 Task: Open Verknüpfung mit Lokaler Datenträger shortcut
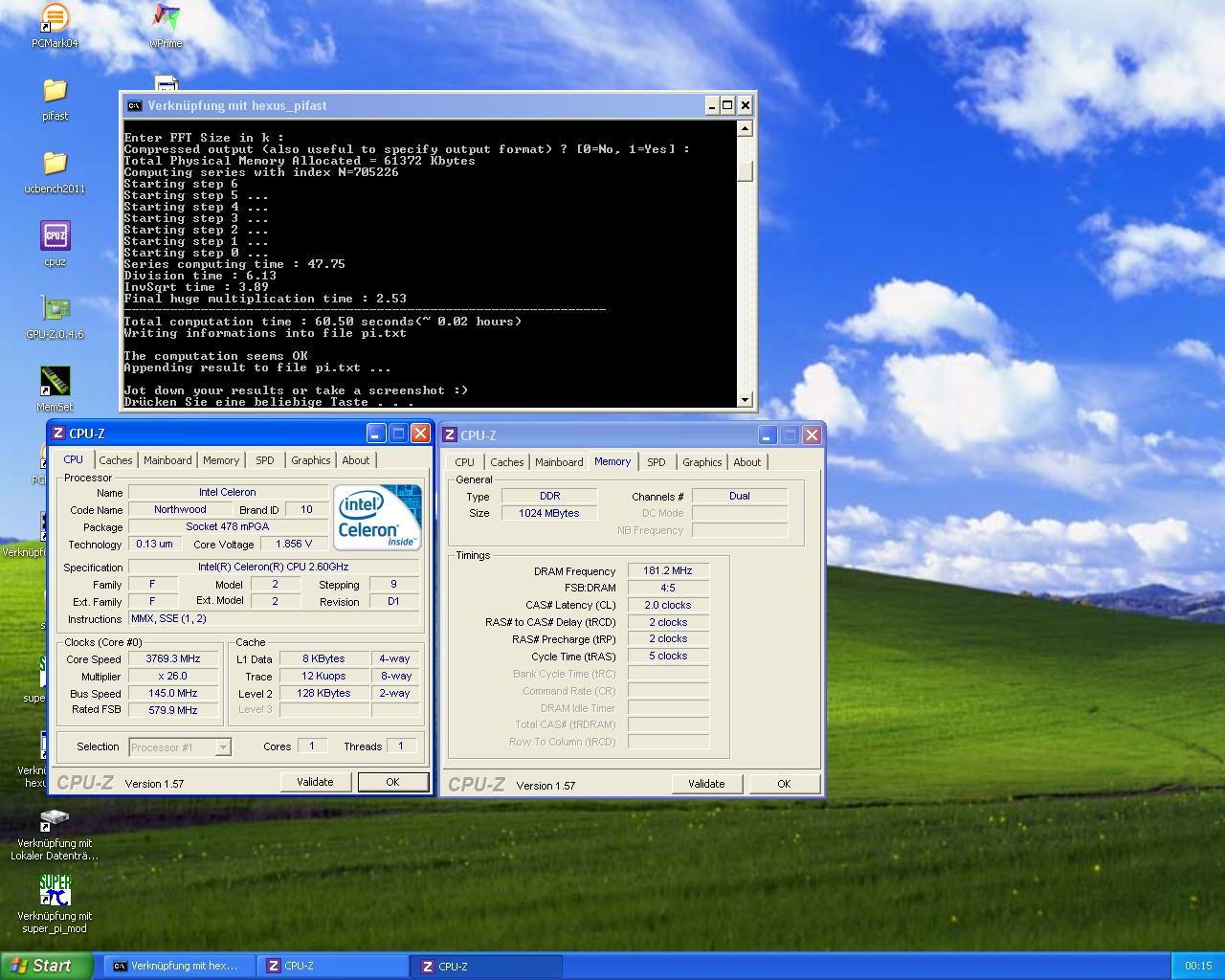coord(55,835)
